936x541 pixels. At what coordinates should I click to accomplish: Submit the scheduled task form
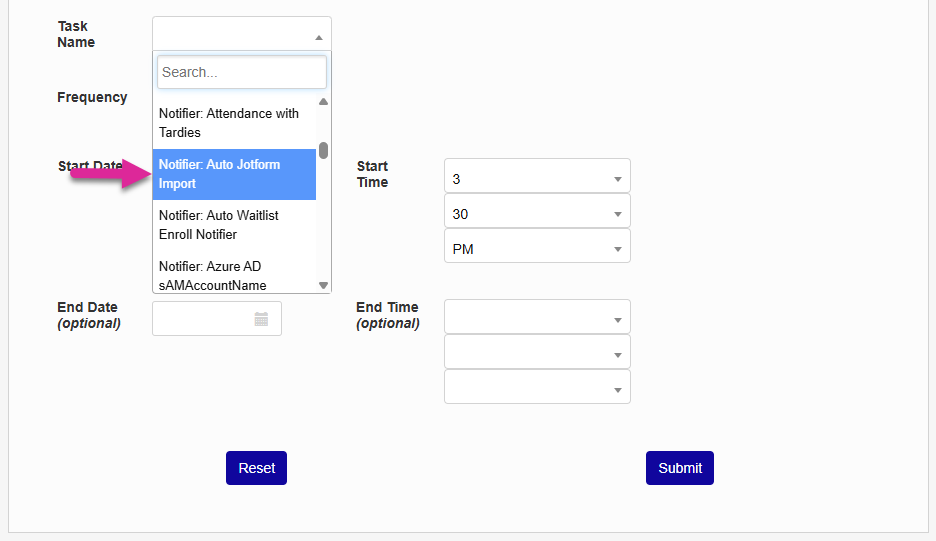coord(679,468)
